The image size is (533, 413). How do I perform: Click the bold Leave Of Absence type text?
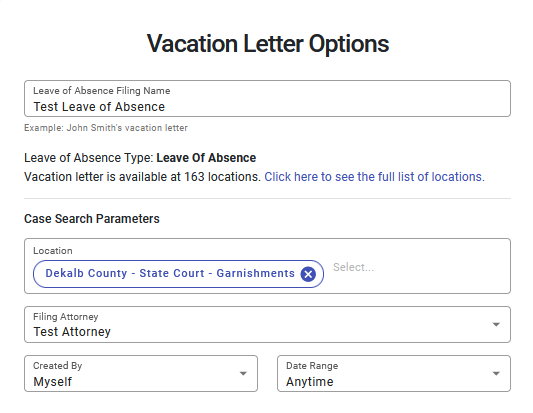click(206, 158)
